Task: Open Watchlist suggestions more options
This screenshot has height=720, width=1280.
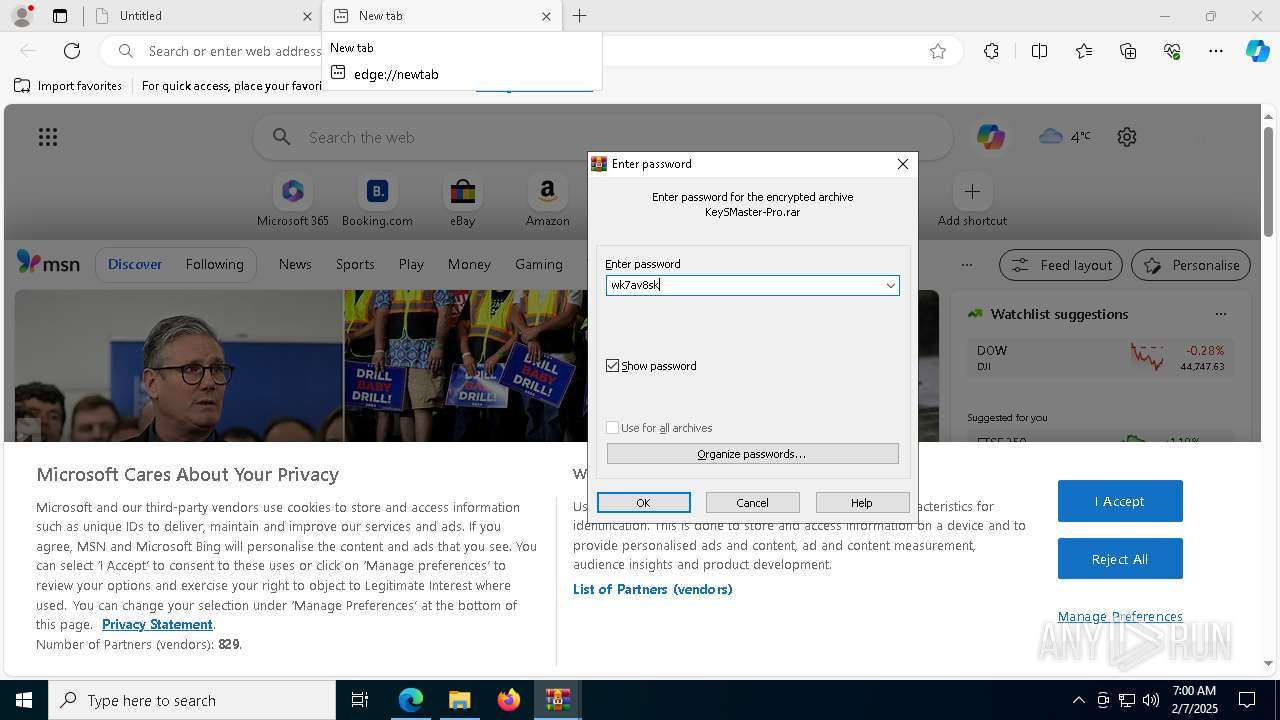Action: pos(1220,314)
